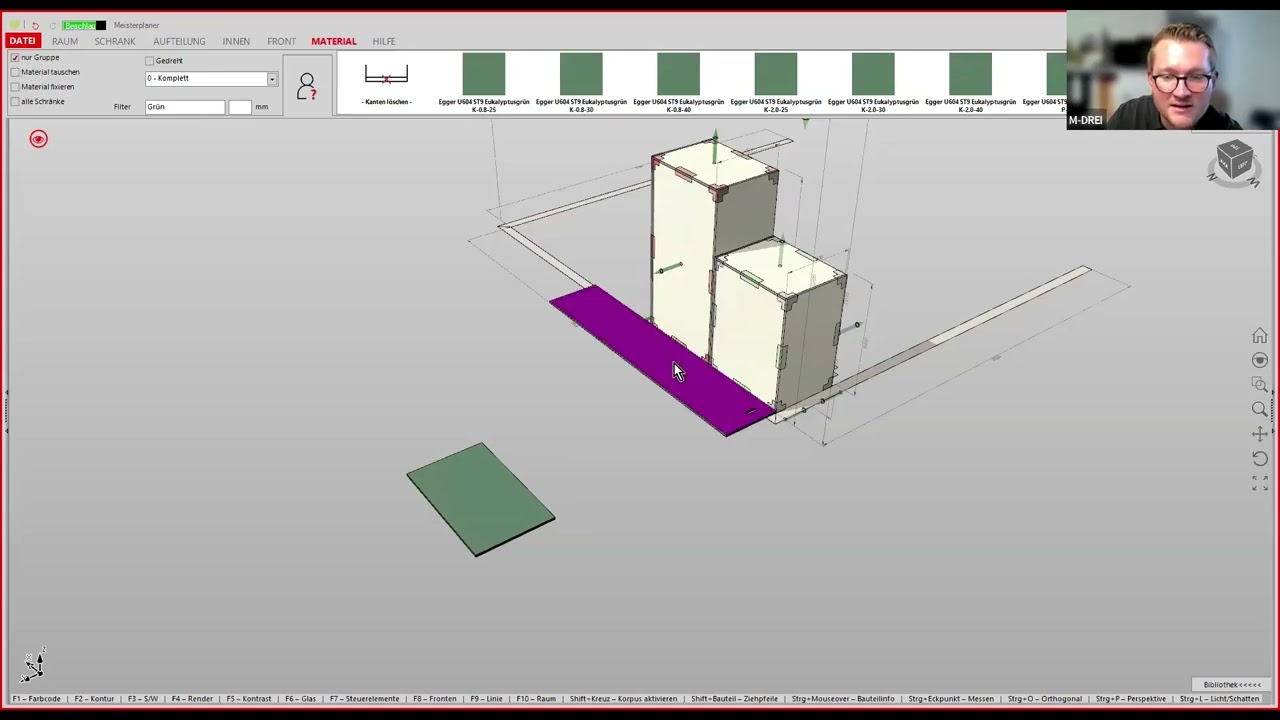Open the AUFTEILUNG tab
This screenshot has width=1280, height=720.
(179, 41)
